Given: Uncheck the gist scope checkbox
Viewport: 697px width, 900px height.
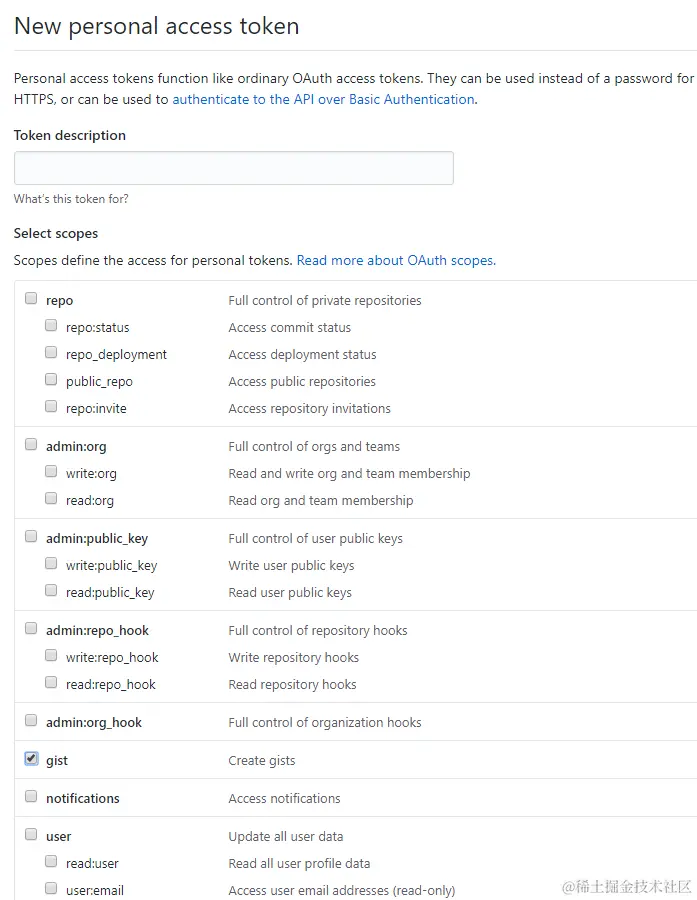Looking at the screenshot, I should (x=31, y=758).
